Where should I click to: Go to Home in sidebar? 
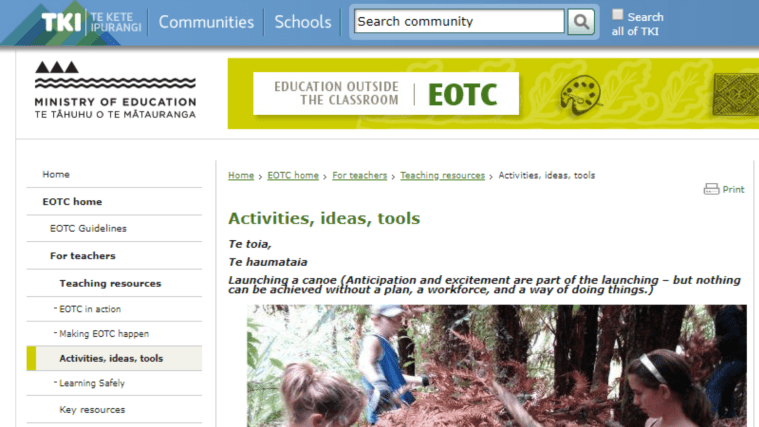click(x=56, y=175)
